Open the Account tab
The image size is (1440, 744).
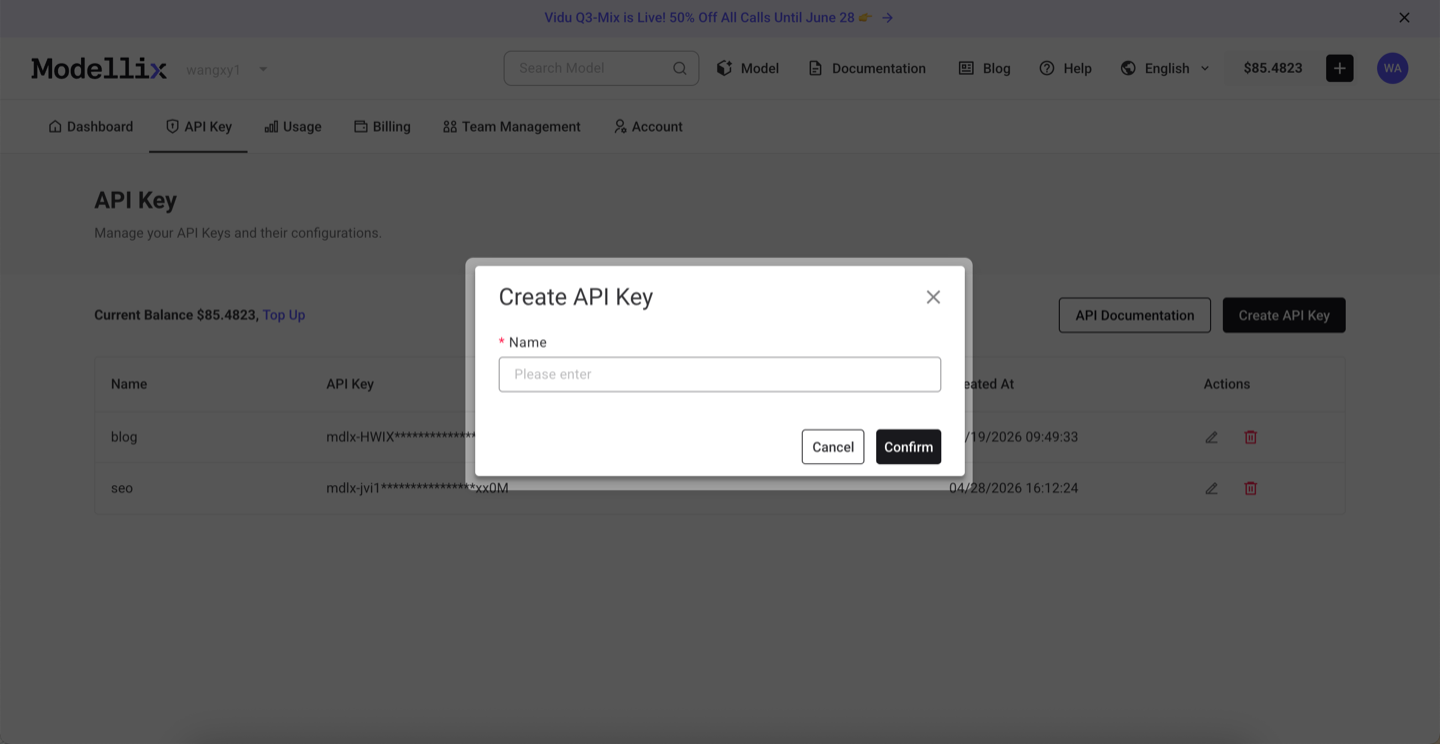click(x=648, y=127)
